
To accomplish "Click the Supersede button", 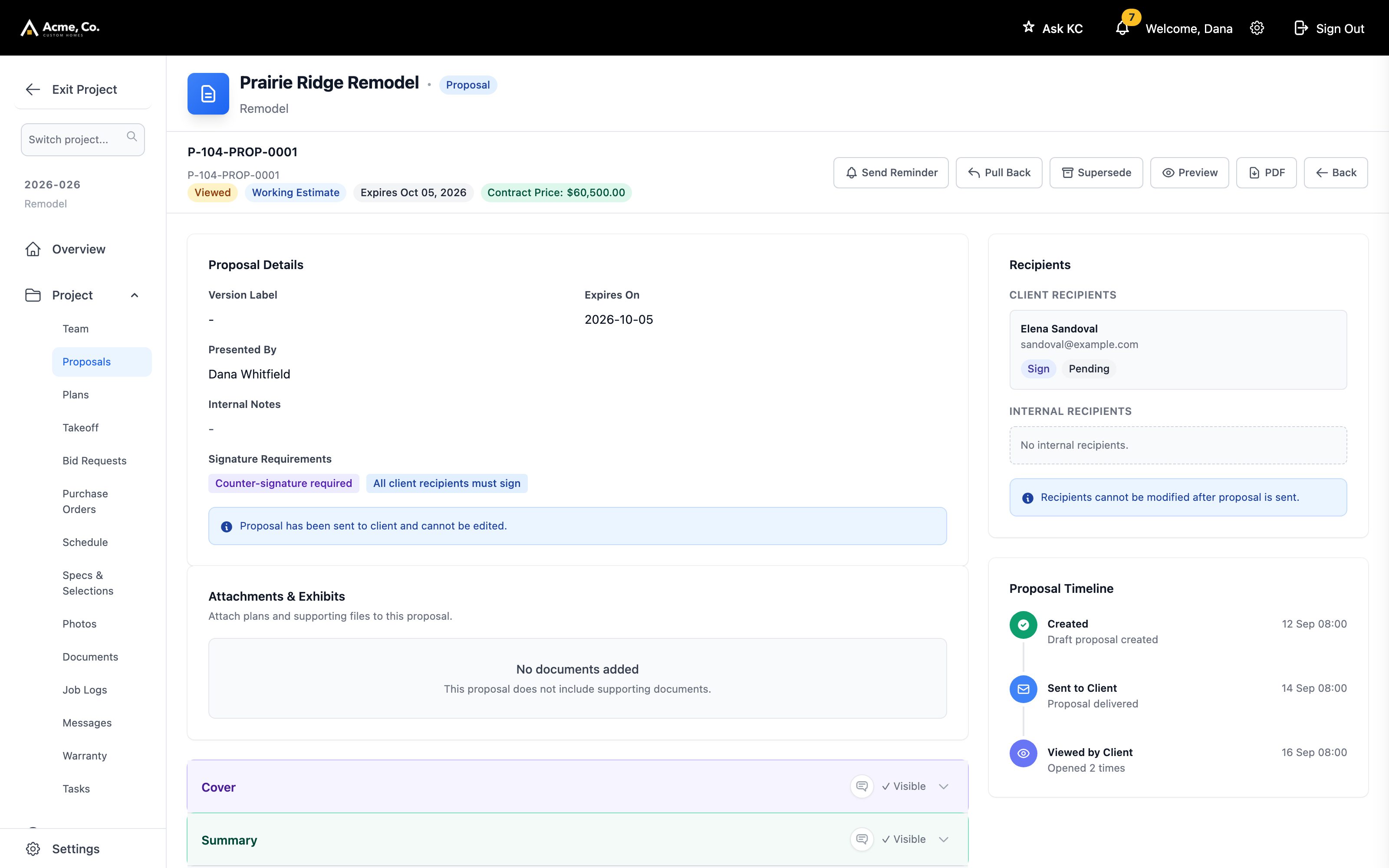I will pyautogui.click(x=1096, y=173).
